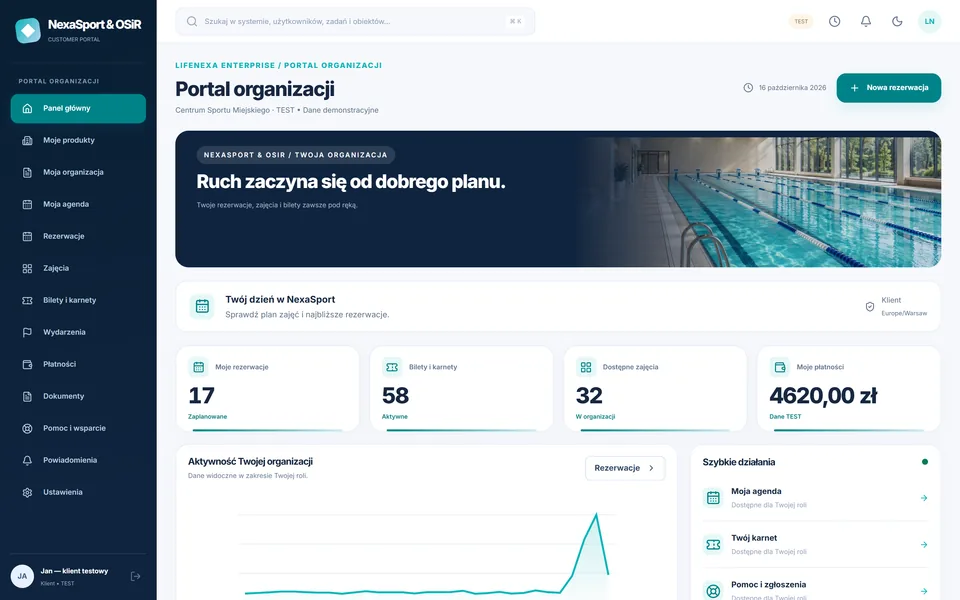Click the Twój karnet ticket icon
The image size is (960, 600).
pos(713,544)
